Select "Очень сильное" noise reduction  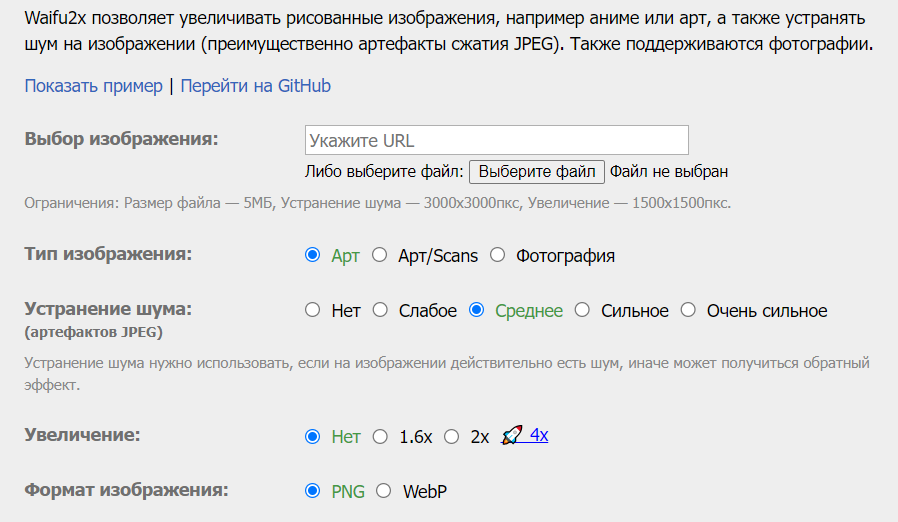(x=688, y=310)
